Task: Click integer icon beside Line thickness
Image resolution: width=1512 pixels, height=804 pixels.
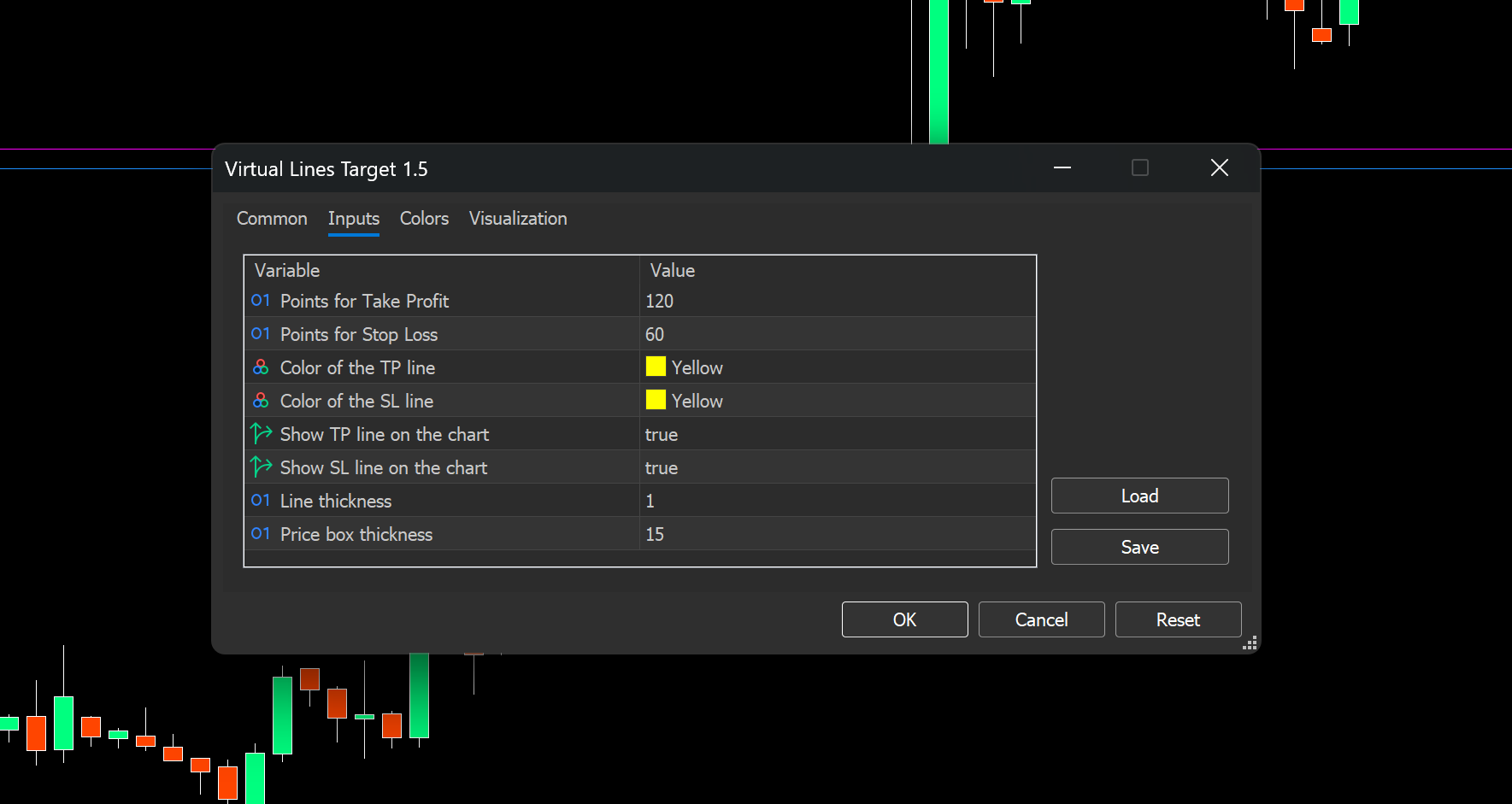Action: [x=261, y=501]
